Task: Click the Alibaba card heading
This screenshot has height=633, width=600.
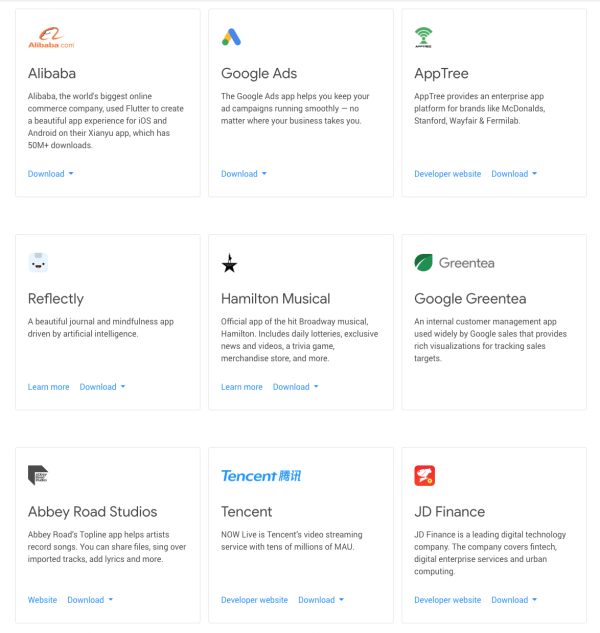Action: click(52, 73)
